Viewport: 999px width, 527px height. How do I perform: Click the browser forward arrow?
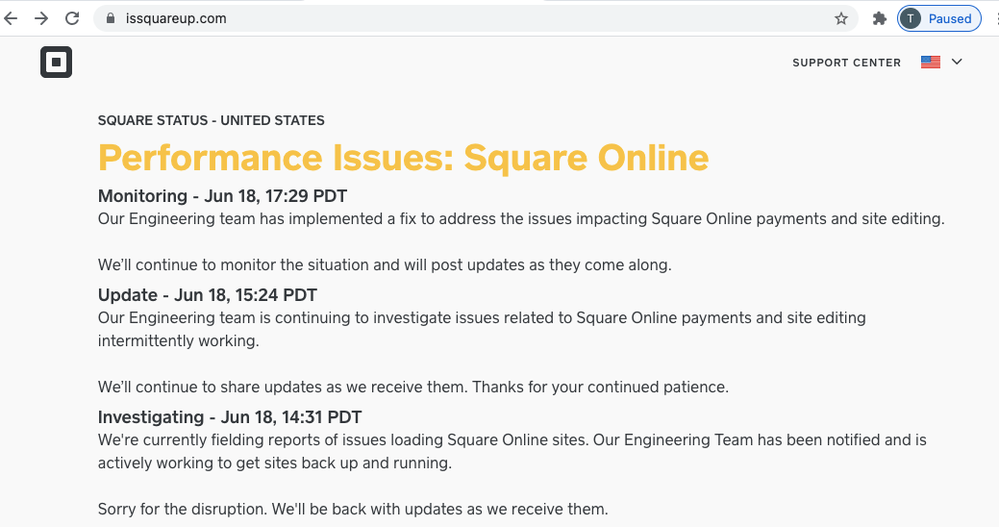tap(41, 18)
